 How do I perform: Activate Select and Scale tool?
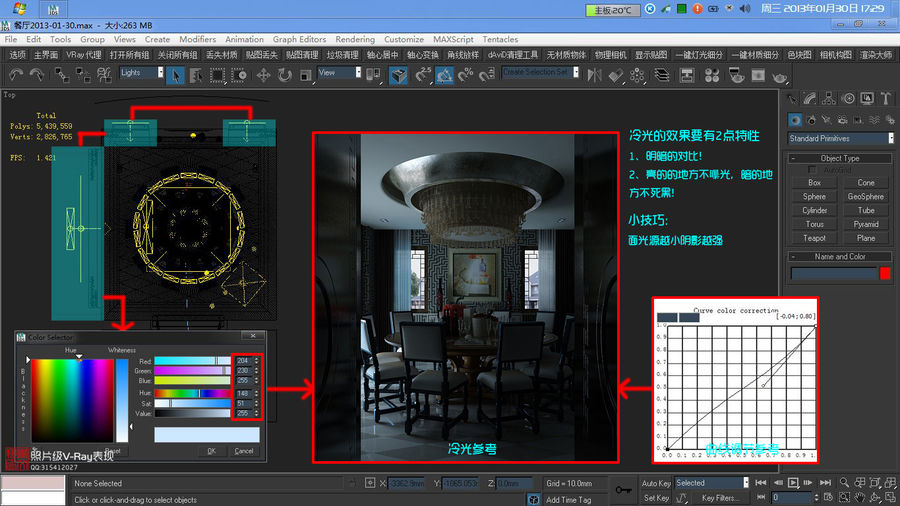tap(306, 75)
